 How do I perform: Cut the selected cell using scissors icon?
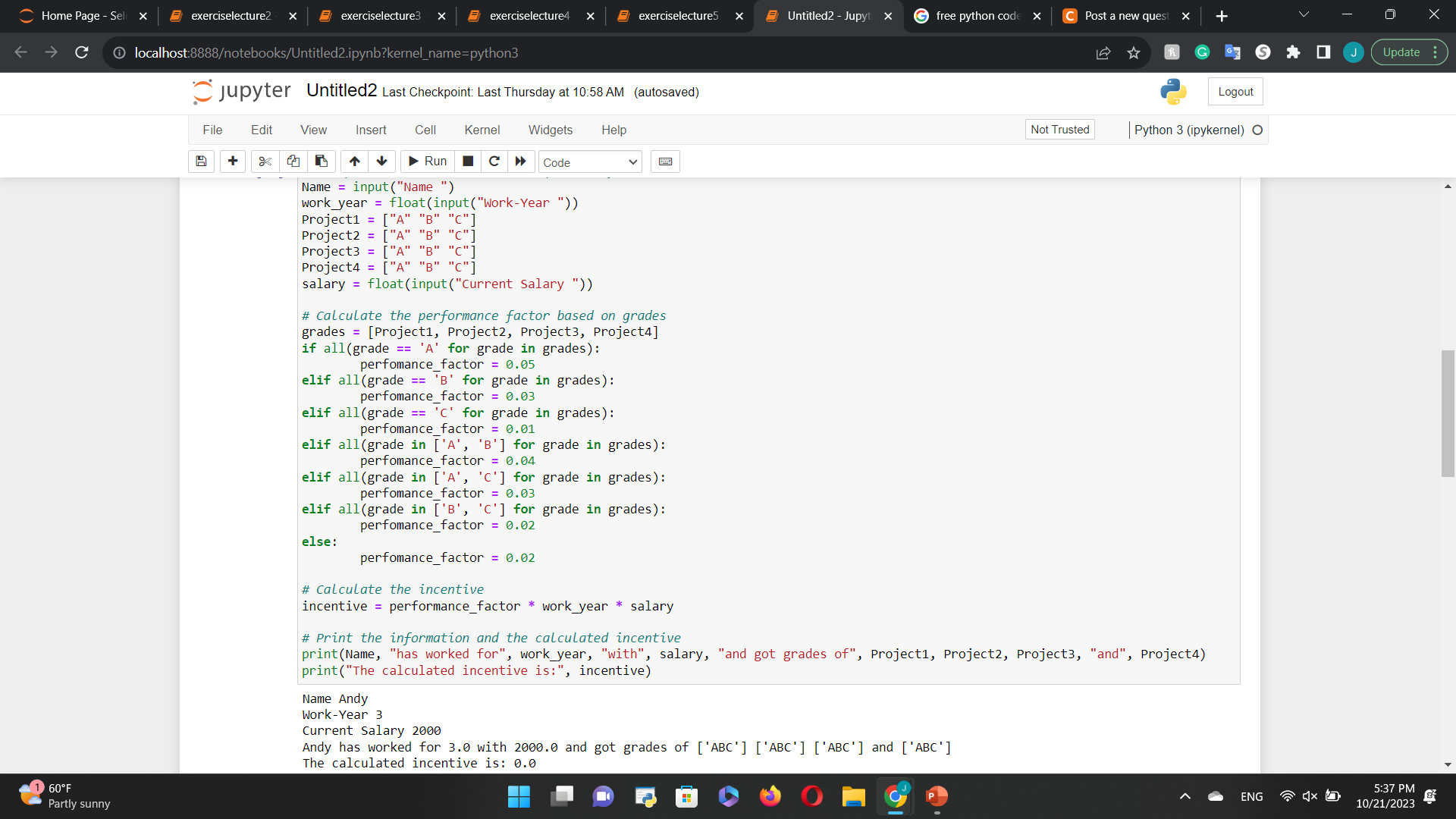click(x=264, y=162)
